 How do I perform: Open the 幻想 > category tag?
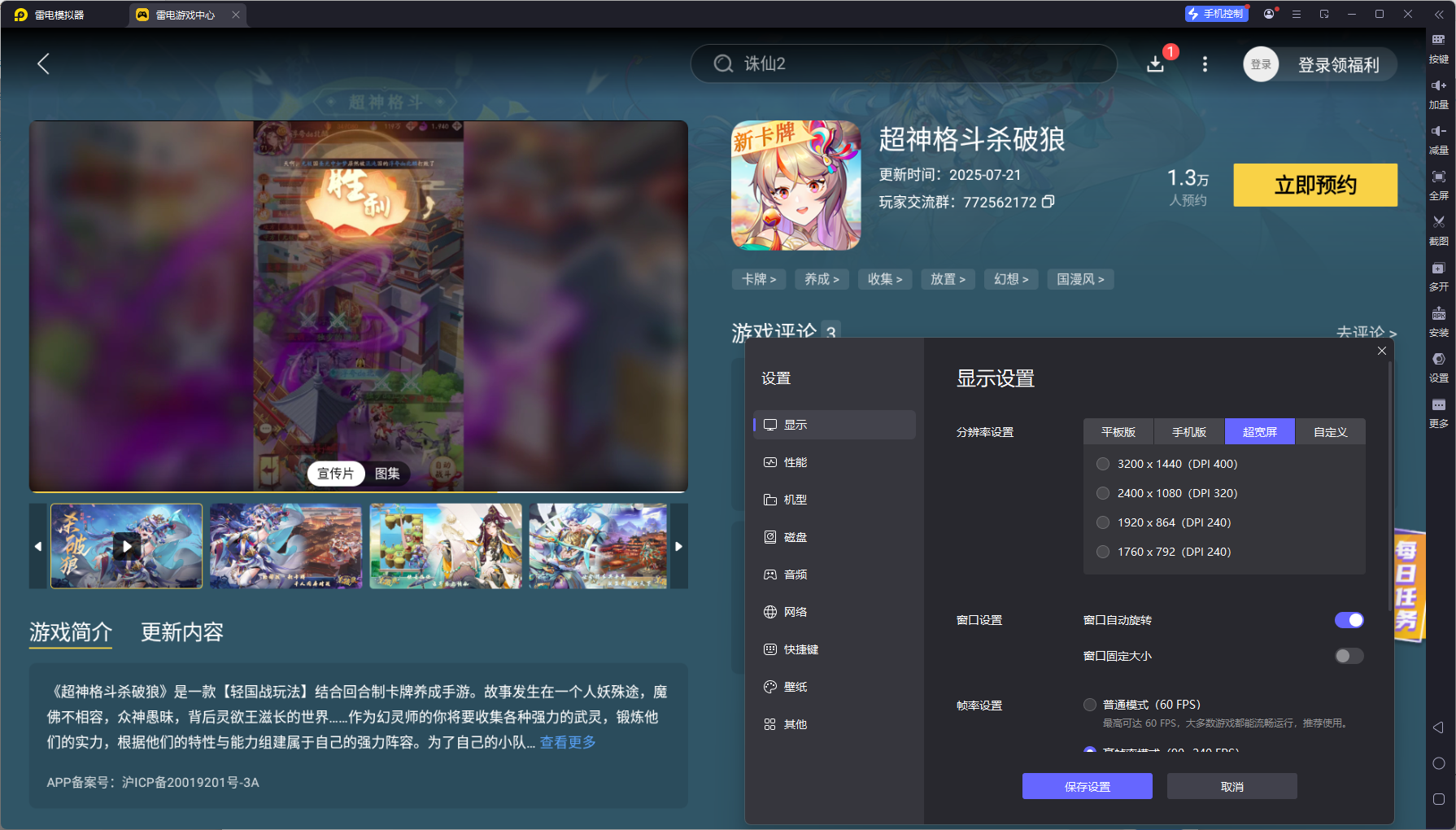(1011, 279)
